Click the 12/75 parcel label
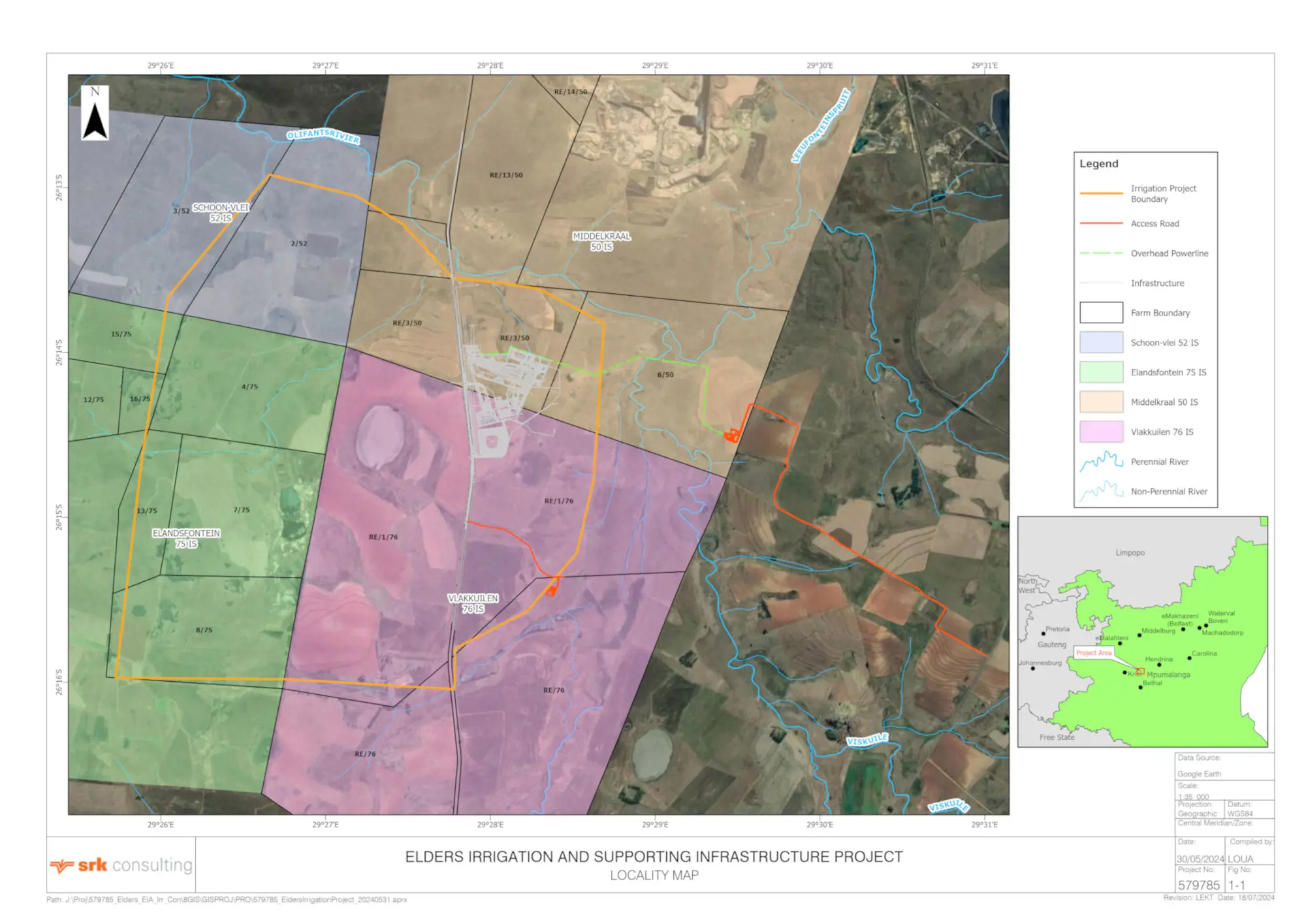This screenshot has width=1306, height=924. pyautogui.click(x=93, y=400)
